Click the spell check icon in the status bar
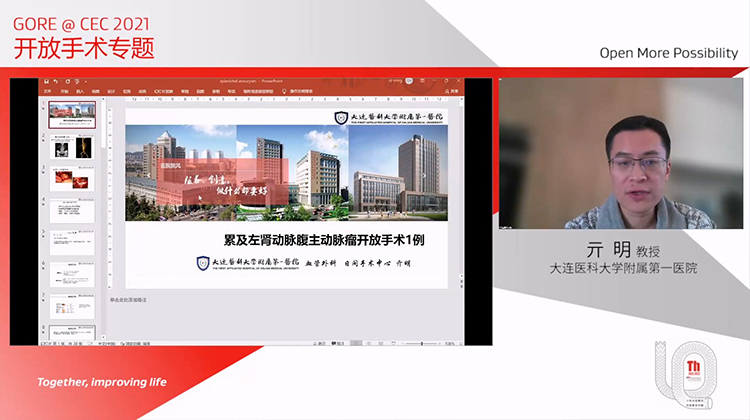 click(x=90, y=343)
